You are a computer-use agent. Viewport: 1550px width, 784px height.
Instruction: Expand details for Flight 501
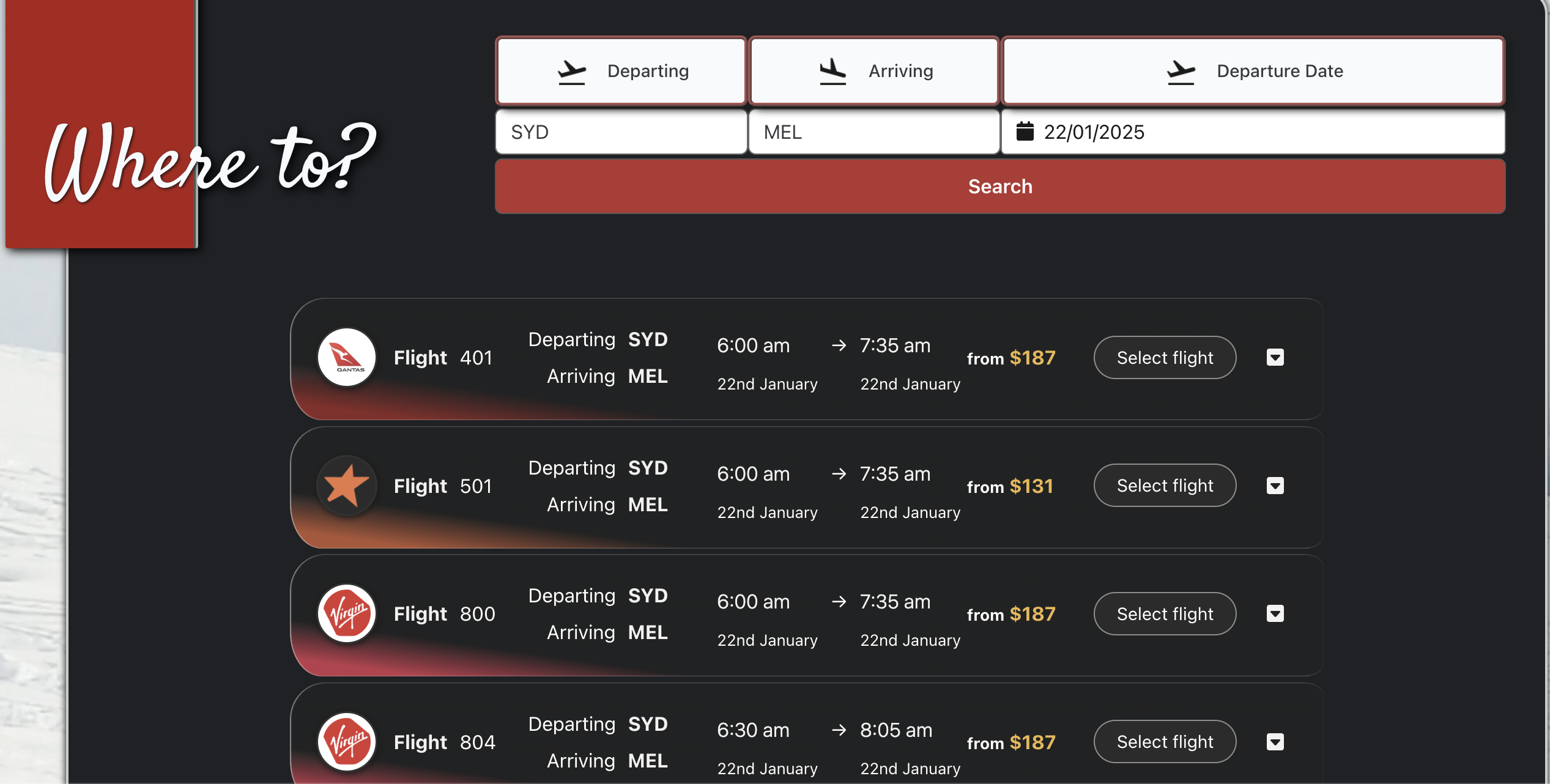pos(1275,485)
